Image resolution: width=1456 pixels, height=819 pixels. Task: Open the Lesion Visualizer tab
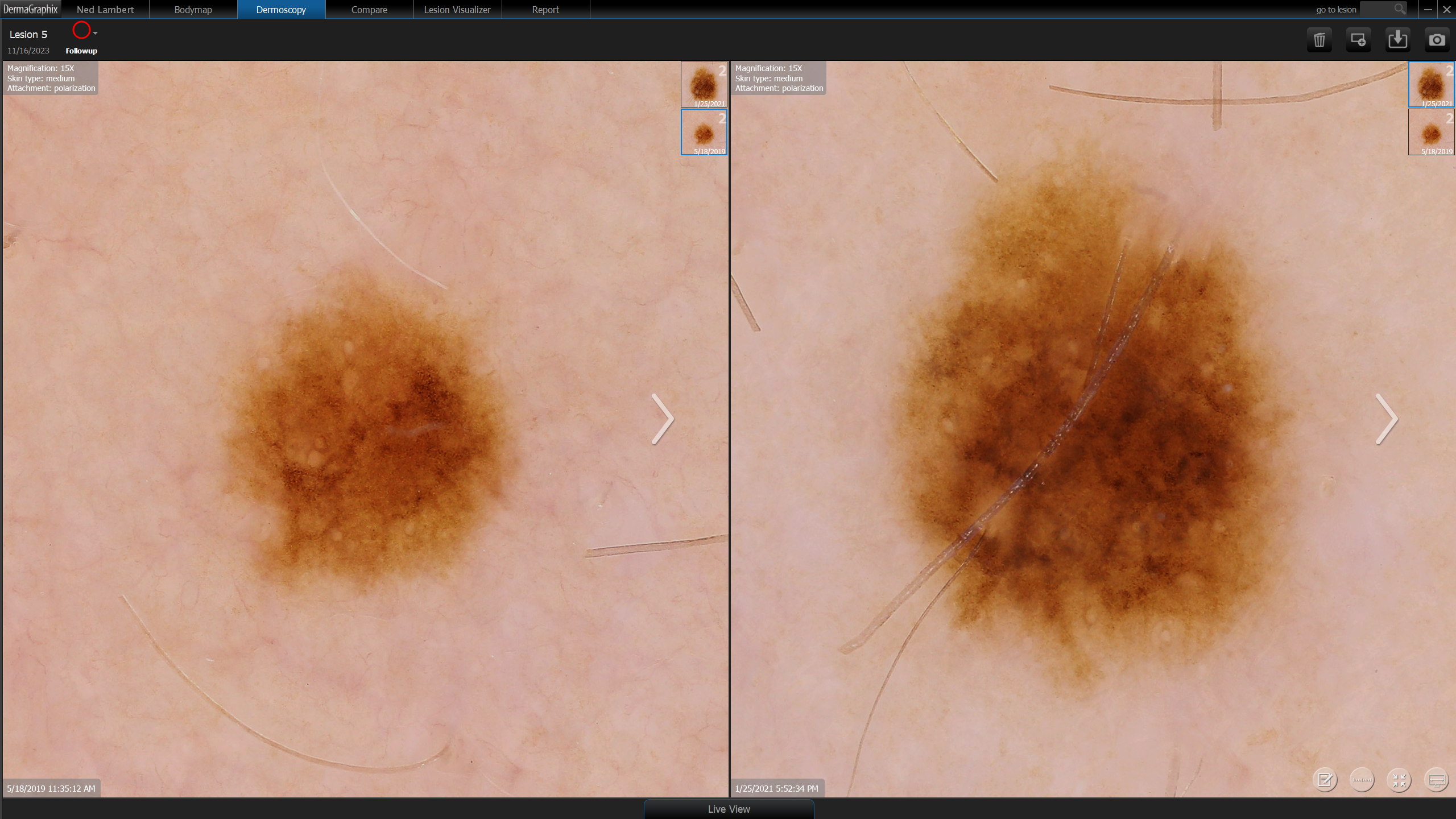[x=457, y=10]
